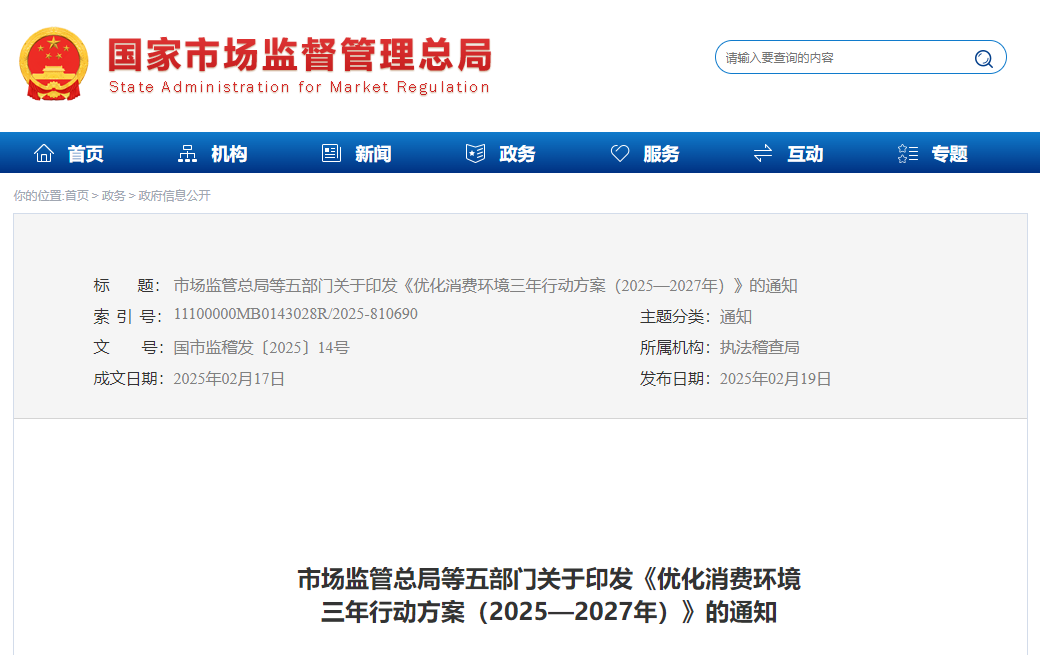Click the national emblem logo
This screenshot has height=655, width=1040.
(x=54, y=64)
